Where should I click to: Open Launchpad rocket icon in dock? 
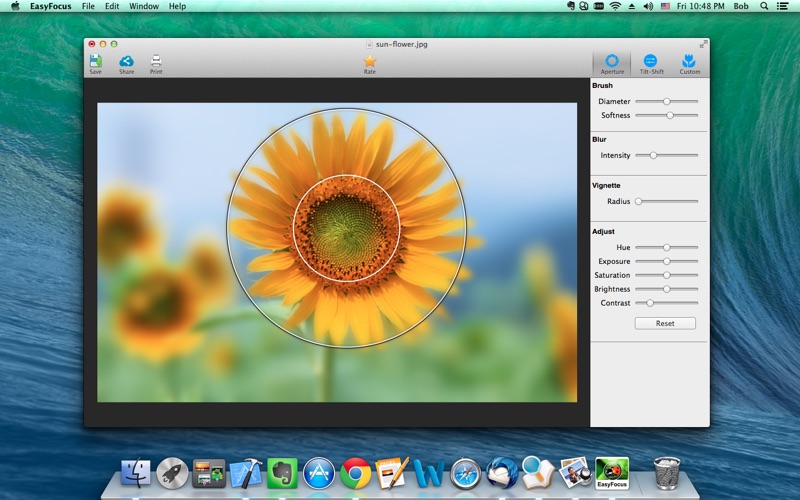point(172,473)
